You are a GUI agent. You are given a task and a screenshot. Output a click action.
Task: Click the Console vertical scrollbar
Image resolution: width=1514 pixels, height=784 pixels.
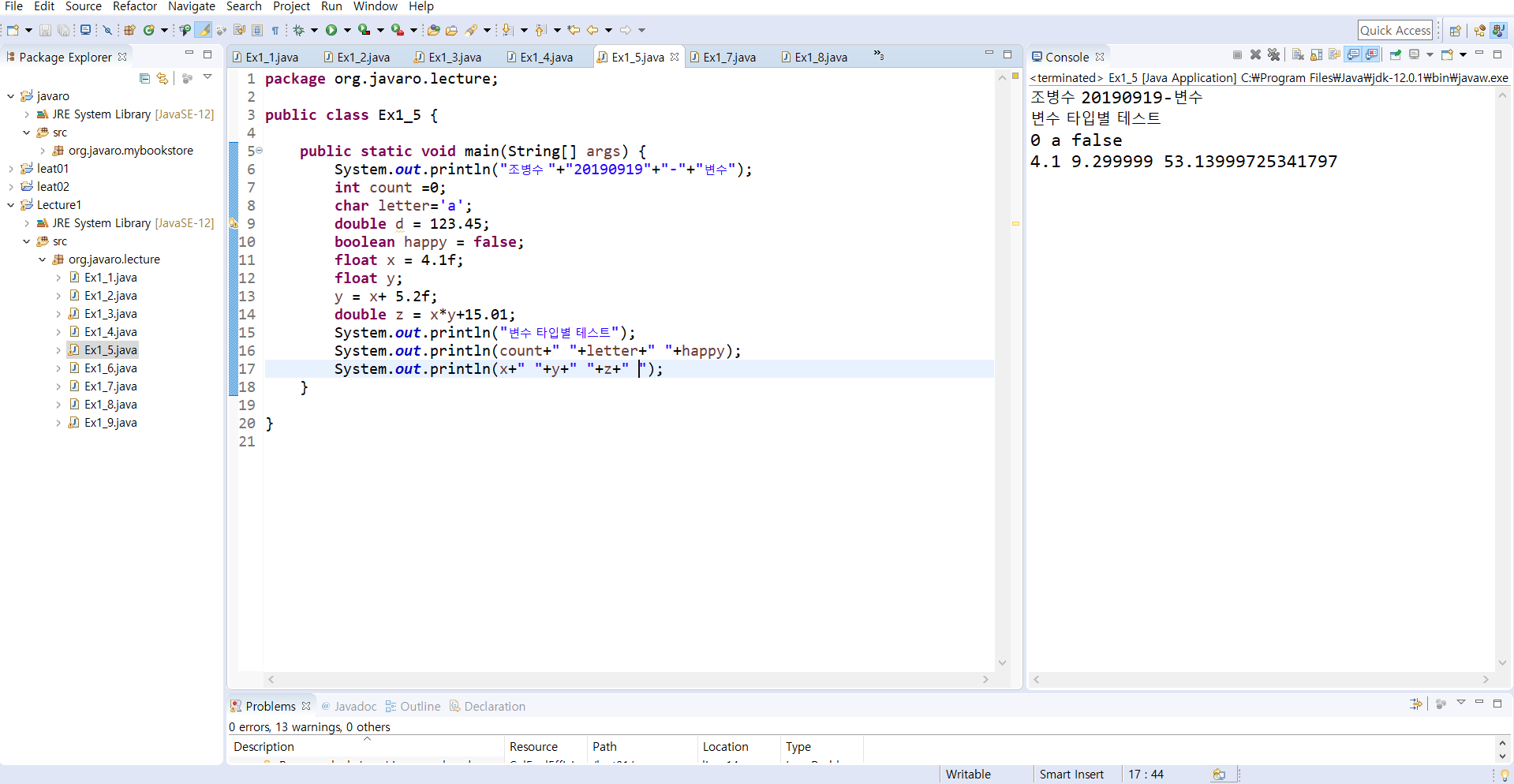point(1502,379)
